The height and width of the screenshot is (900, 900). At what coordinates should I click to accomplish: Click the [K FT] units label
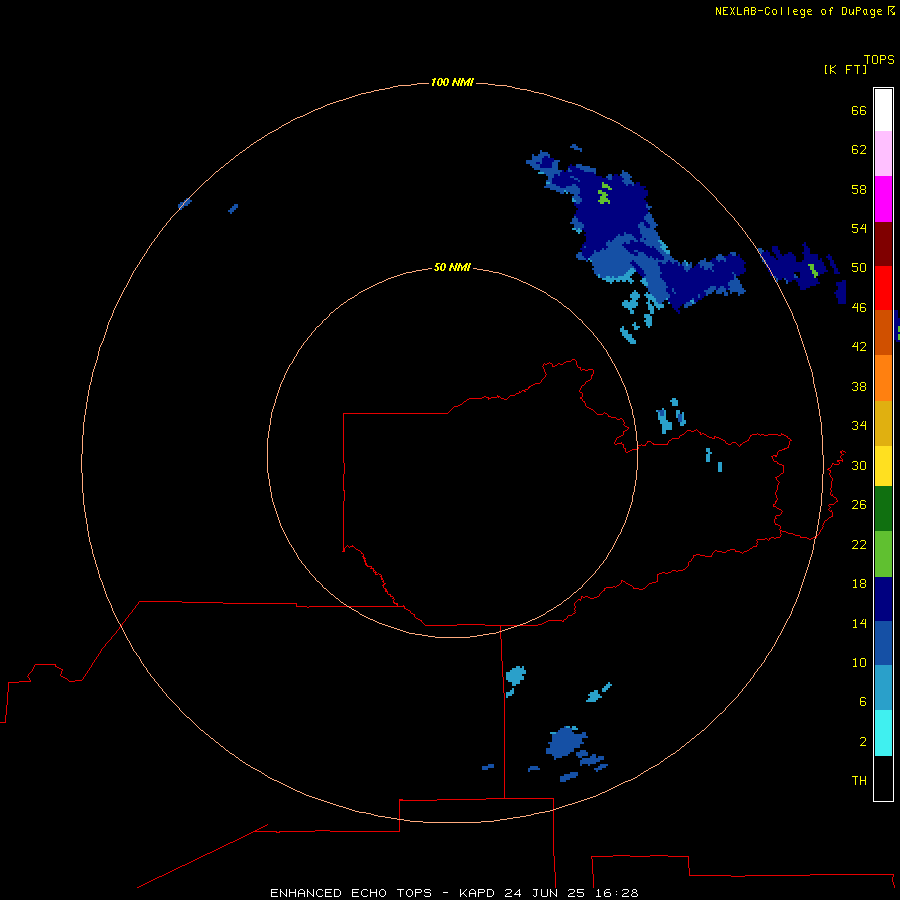coord(845,69)
